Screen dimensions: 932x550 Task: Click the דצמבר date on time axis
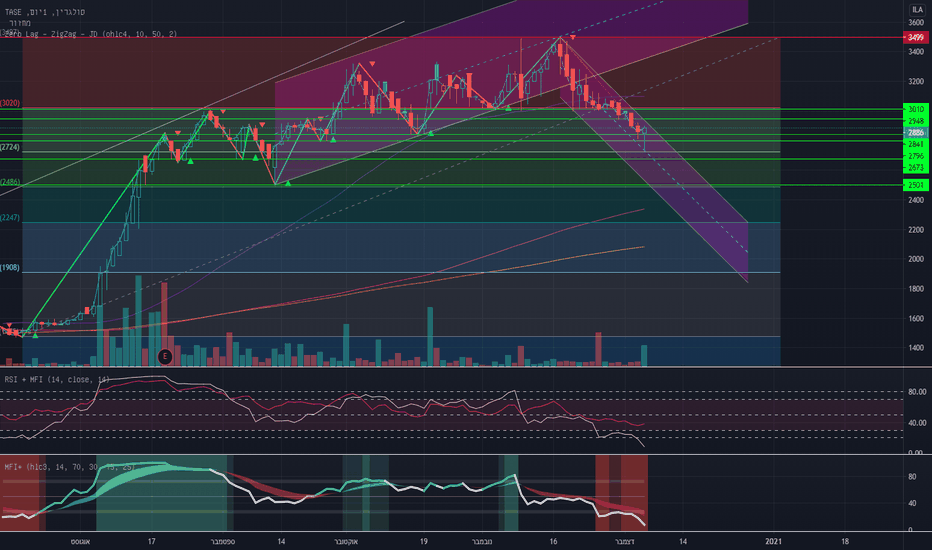(624, 542)
